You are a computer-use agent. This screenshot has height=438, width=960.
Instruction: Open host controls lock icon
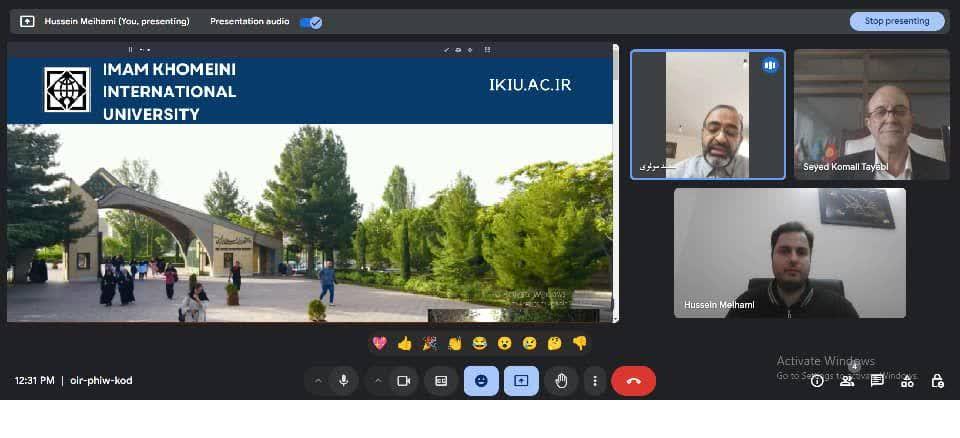tap(937, 381)
